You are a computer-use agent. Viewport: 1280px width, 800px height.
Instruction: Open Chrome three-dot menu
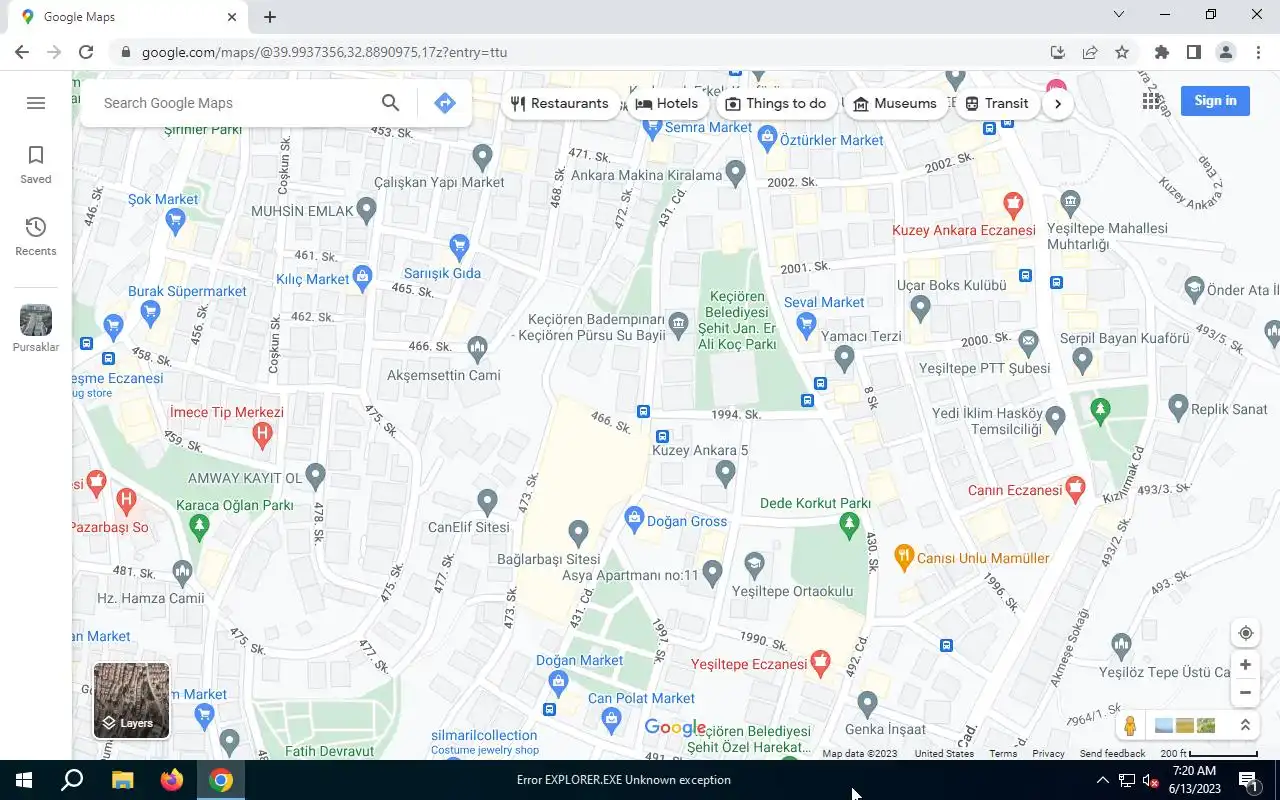pos(1258,52)
